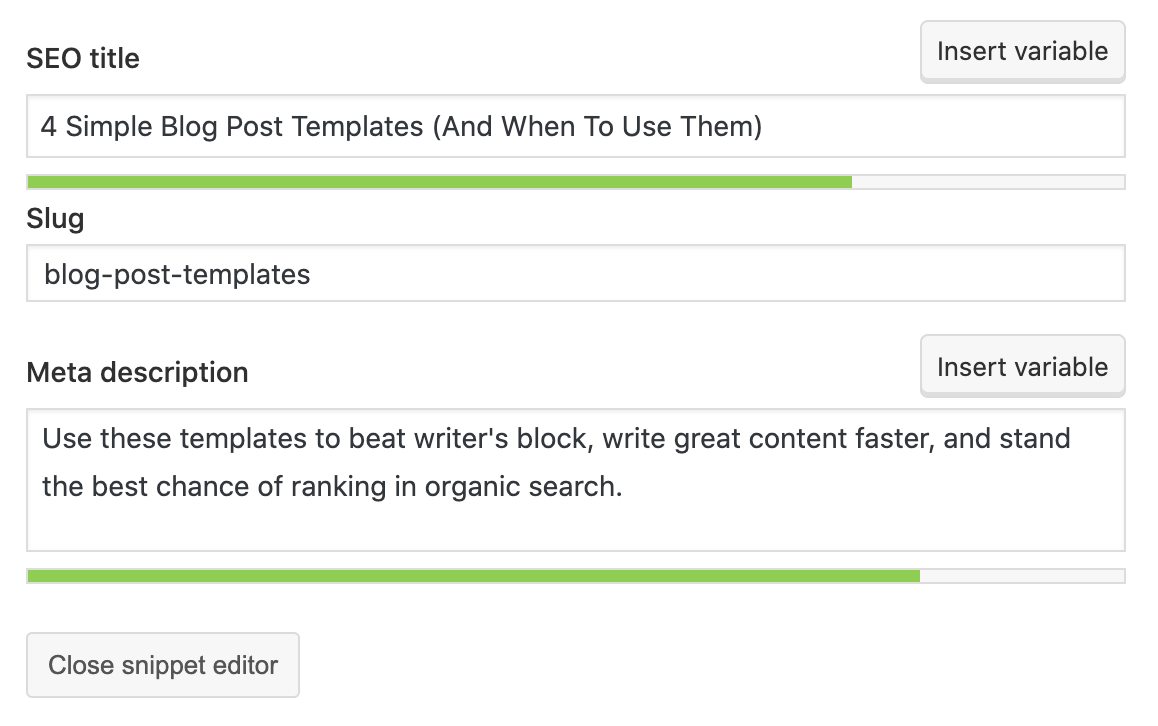Select the Slug input field
Image resolution: width=1158 pixels, height=726 pixels.
pos(575,273)
